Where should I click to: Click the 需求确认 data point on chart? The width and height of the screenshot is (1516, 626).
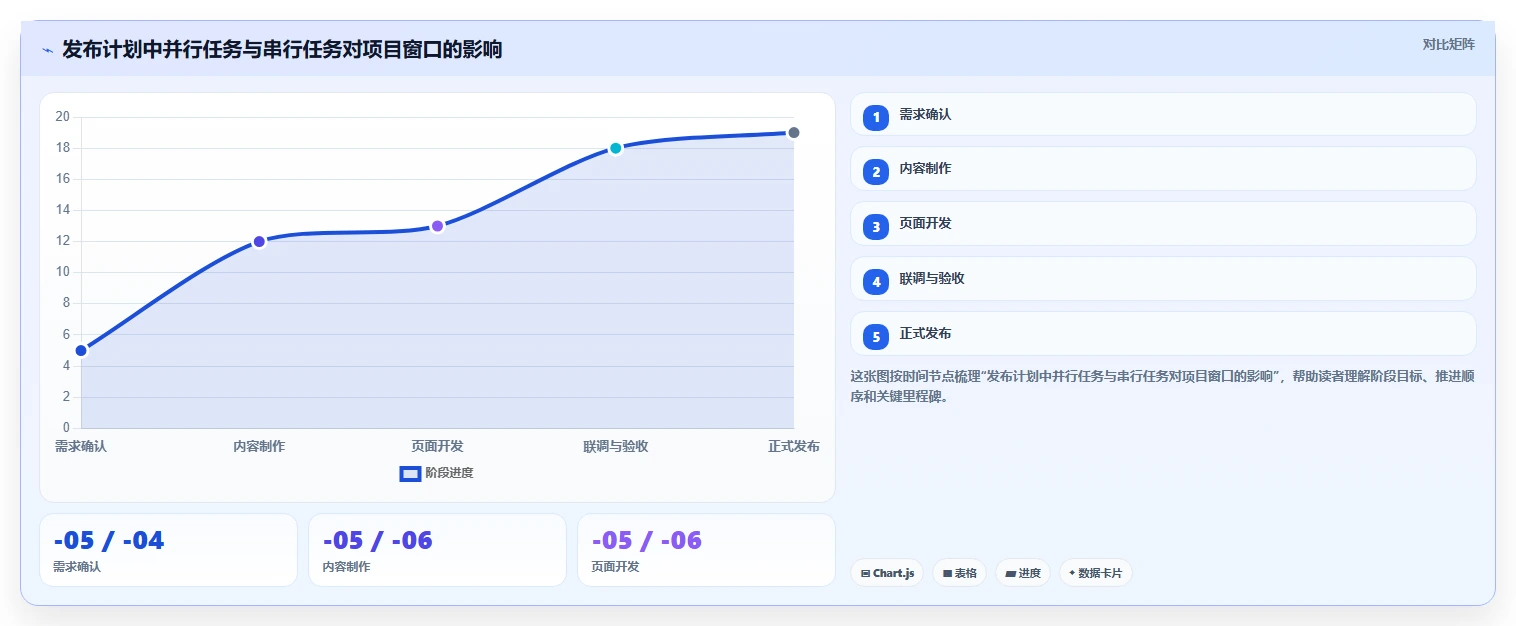pyautogui.click(x=81, y=350)
